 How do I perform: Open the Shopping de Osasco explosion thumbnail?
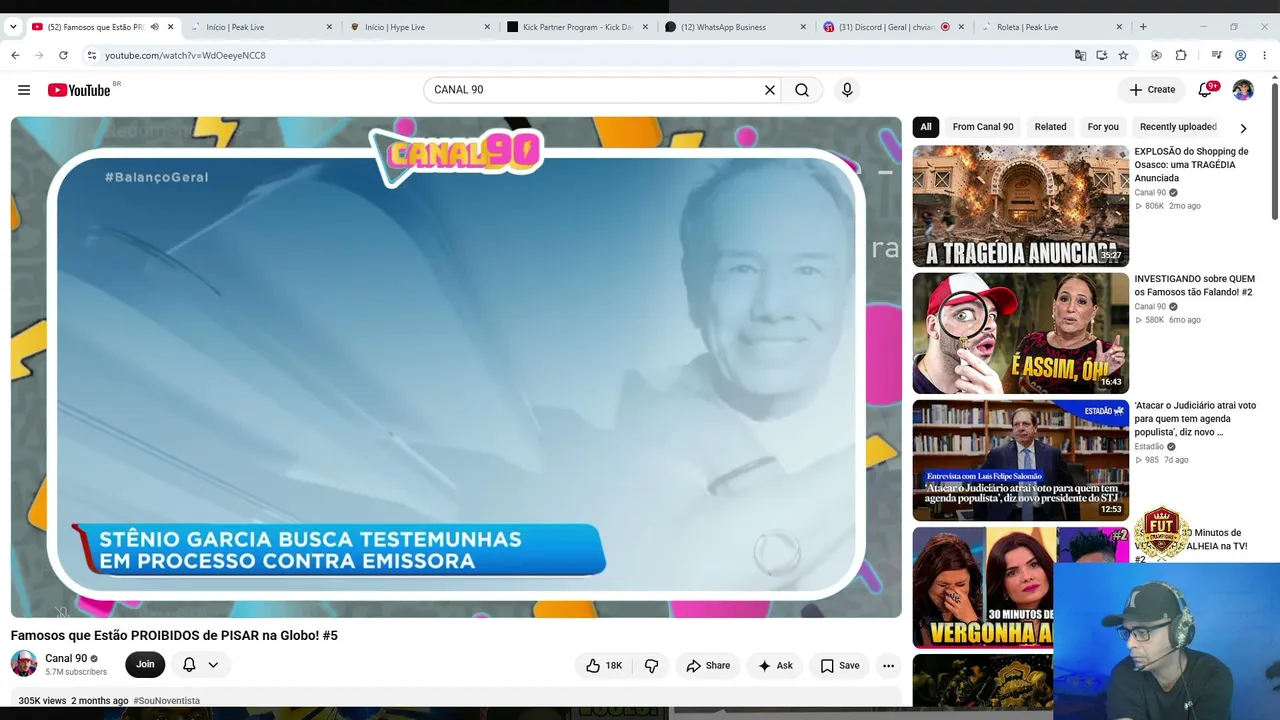click(x=1020, y=206)
